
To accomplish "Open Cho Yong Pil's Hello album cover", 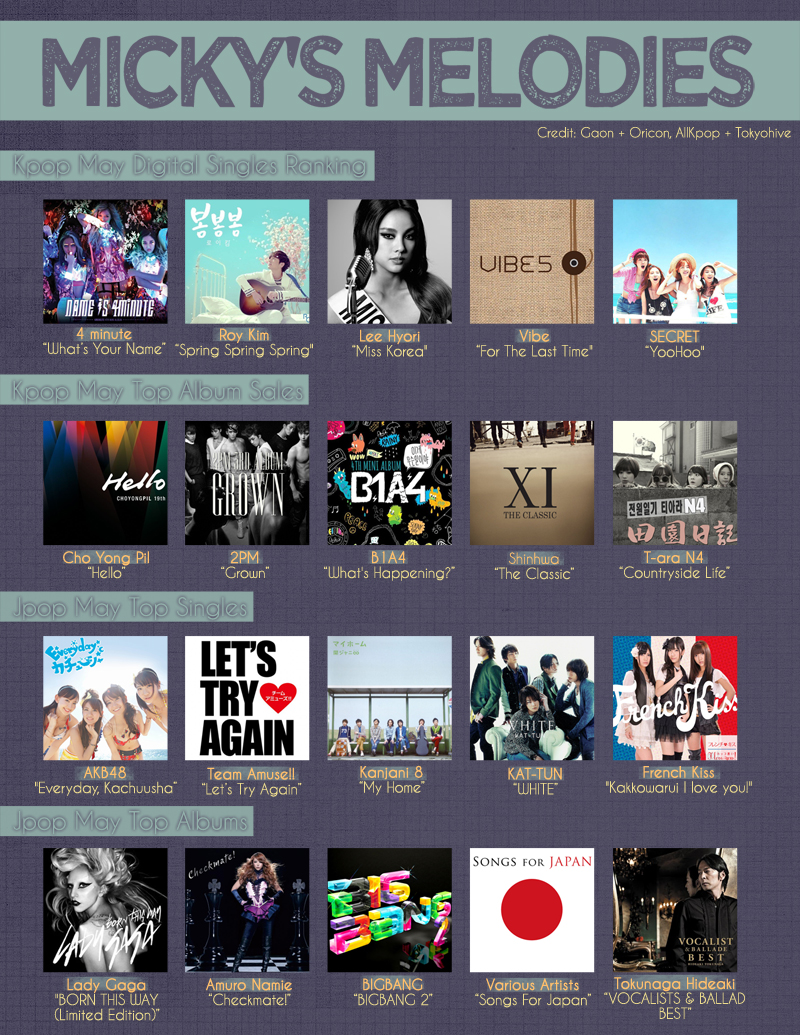I will (105, 483).
